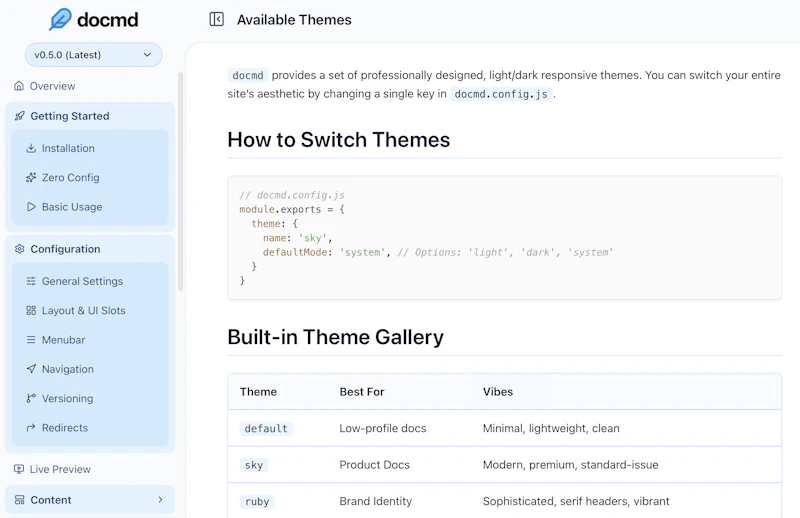
Task: Click 'Minimal, lightweight, clean' cell
Action: tap(551, 428)
